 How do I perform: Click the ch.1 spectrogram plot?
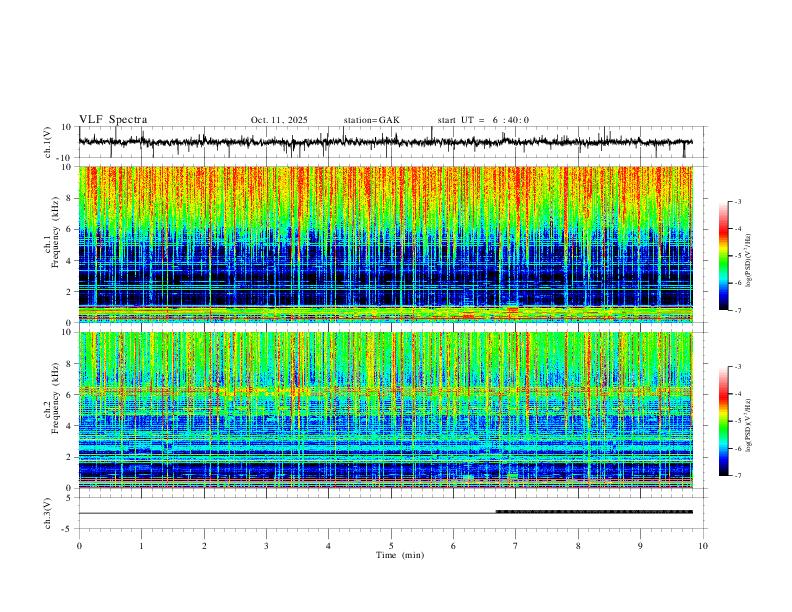pos(386,244)
